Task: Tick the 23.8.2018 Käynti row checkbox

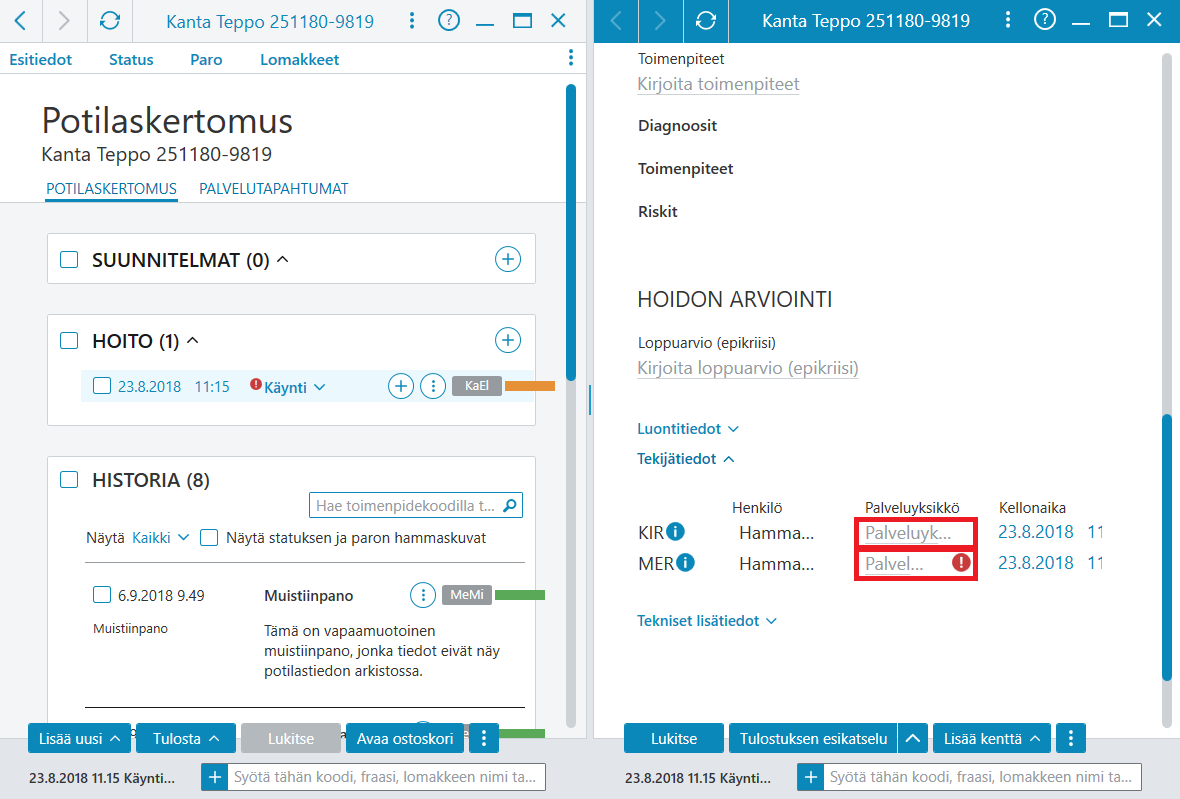Action: [x=102, y=386]
